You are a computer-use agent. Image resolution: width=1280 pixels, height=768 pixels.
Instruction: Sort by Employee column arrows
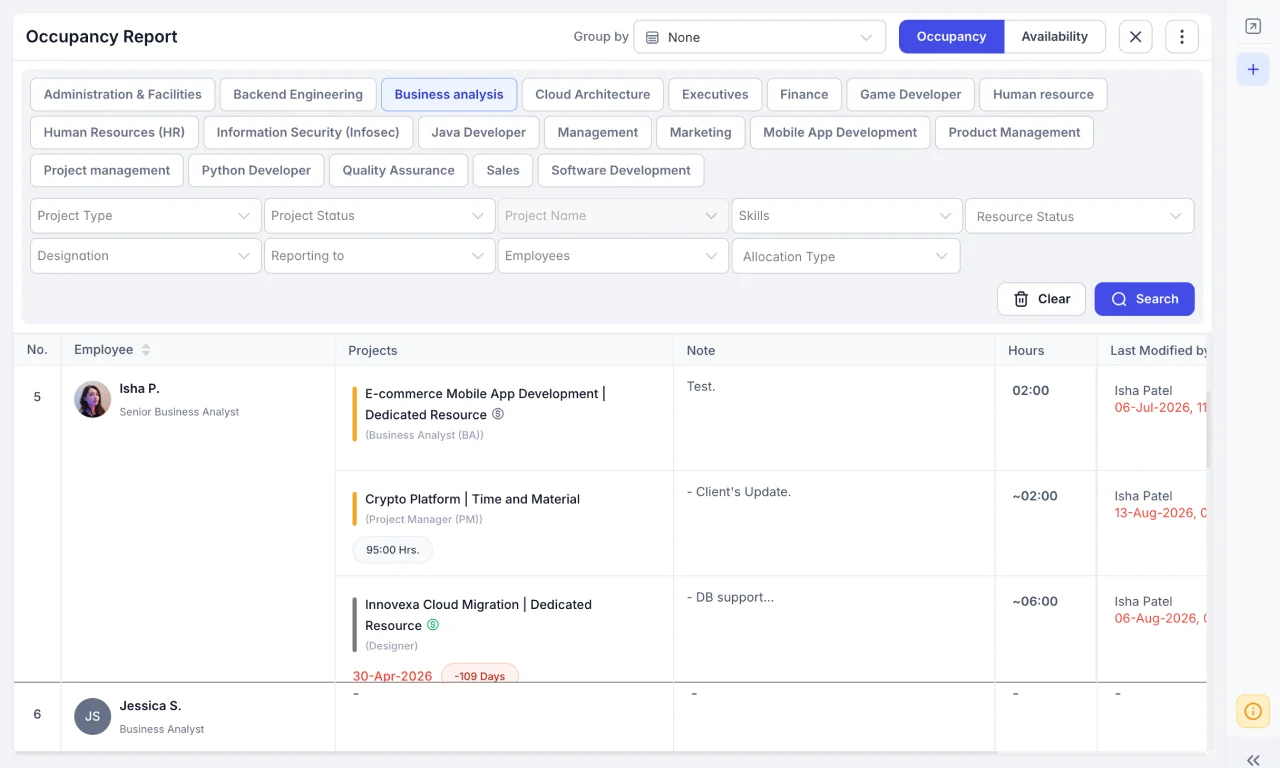tap(146, 350)
